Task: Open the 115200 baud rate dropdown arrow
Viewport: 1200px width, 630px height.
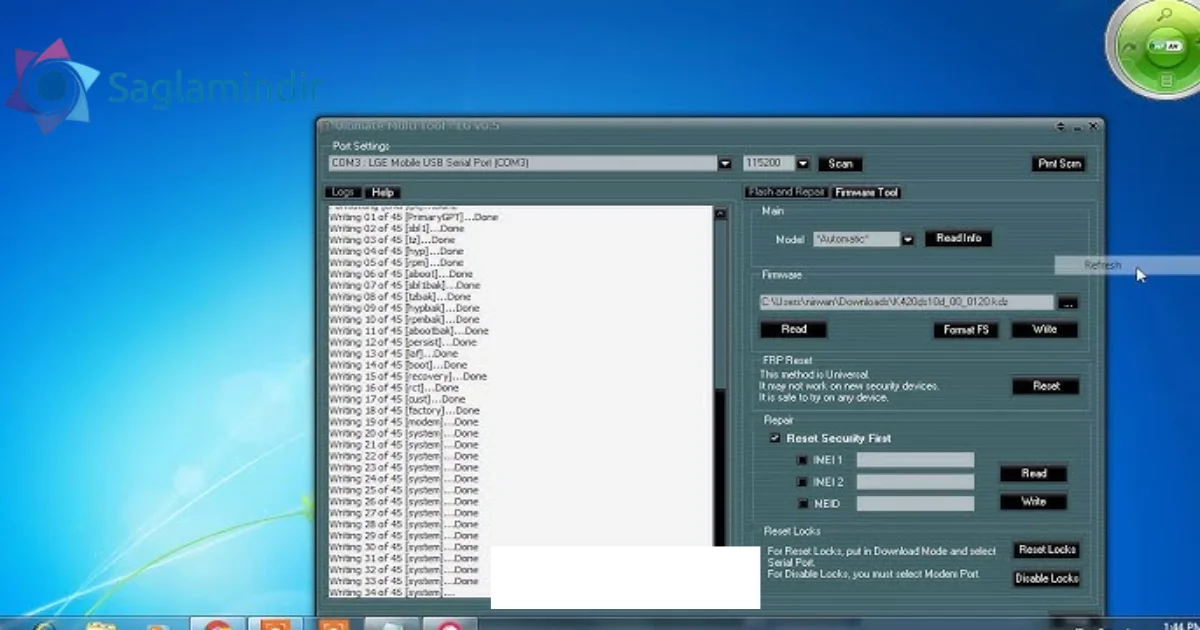Action: pos(804,163)
